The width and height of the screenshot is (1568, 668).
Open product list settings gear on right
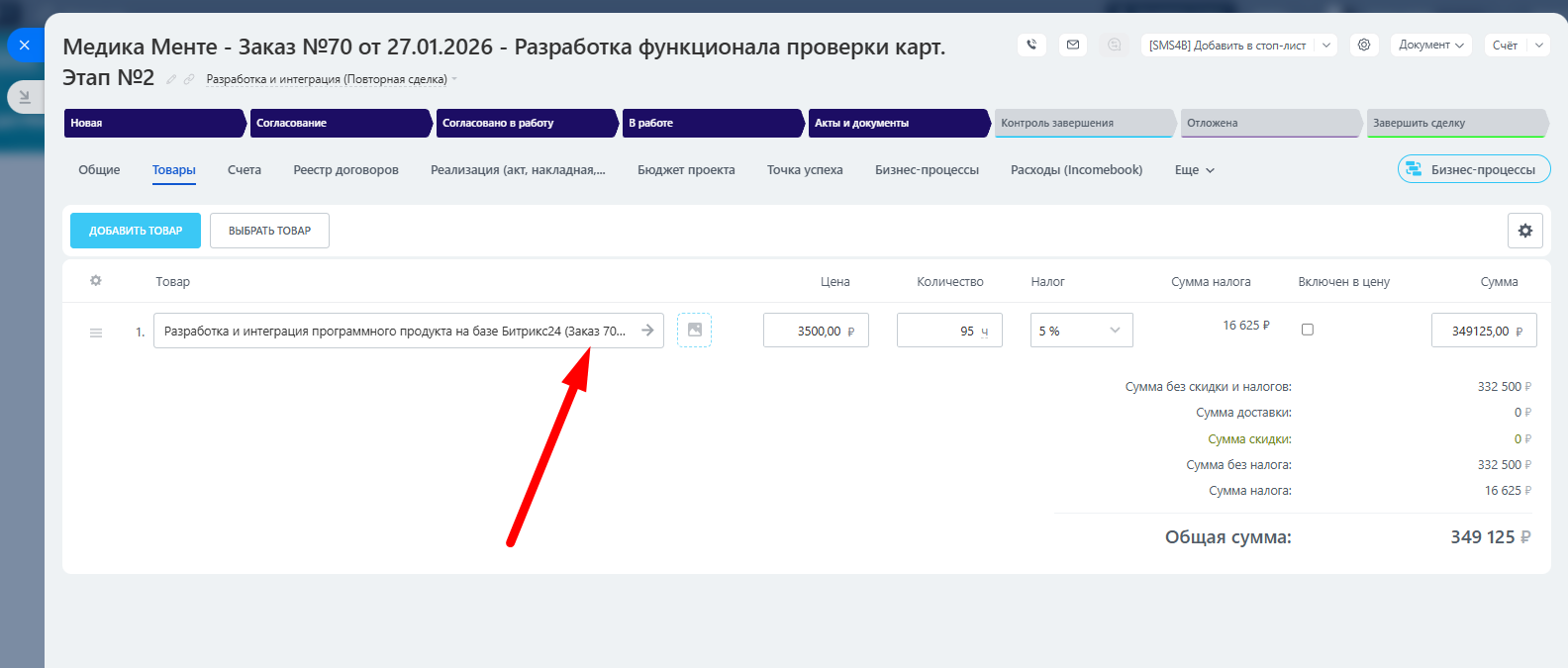coord(1524,231)
